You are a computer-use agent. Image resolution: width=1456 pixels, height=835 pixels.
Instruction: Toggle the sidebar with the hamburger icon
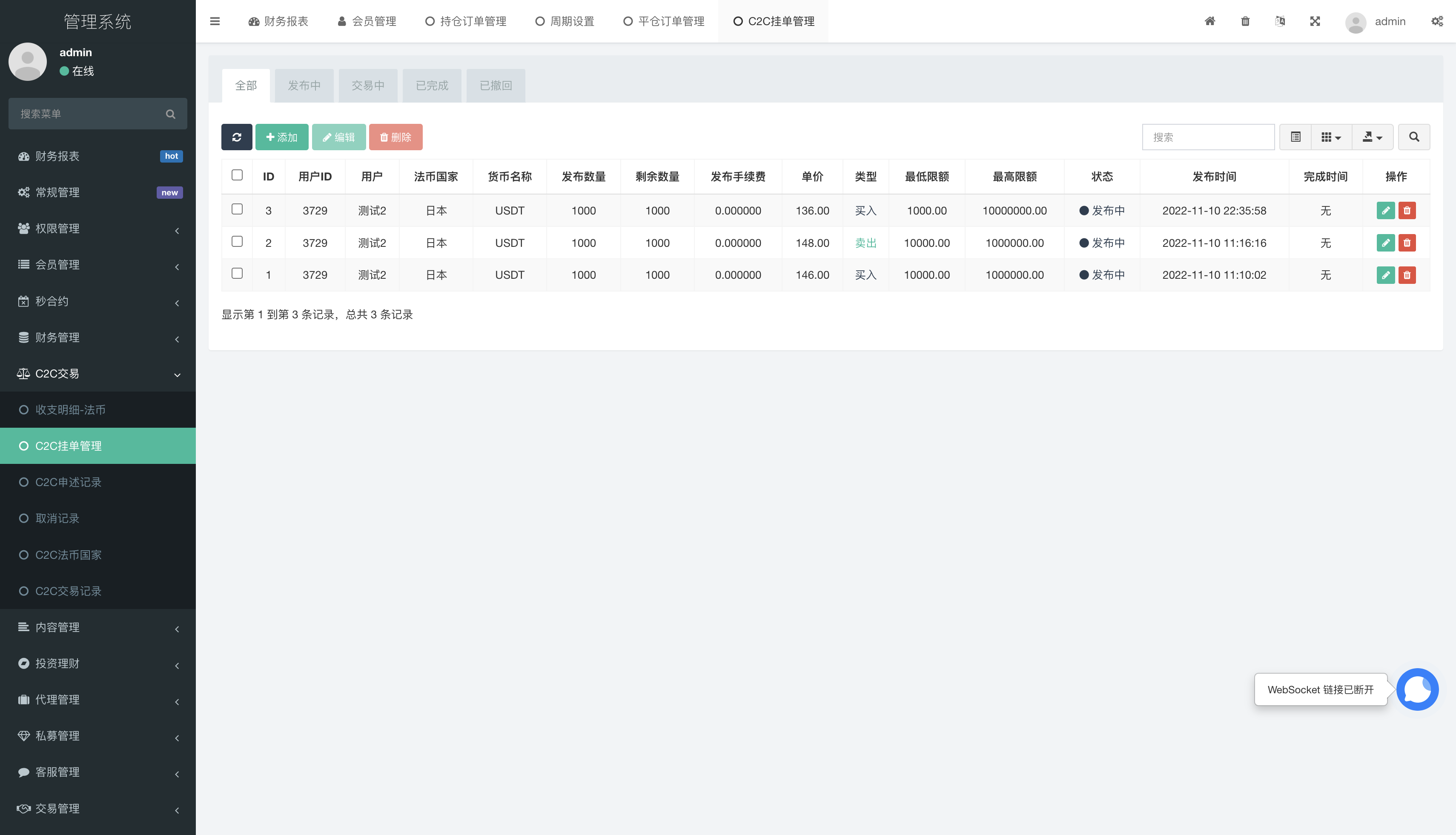tap(215, 21)
